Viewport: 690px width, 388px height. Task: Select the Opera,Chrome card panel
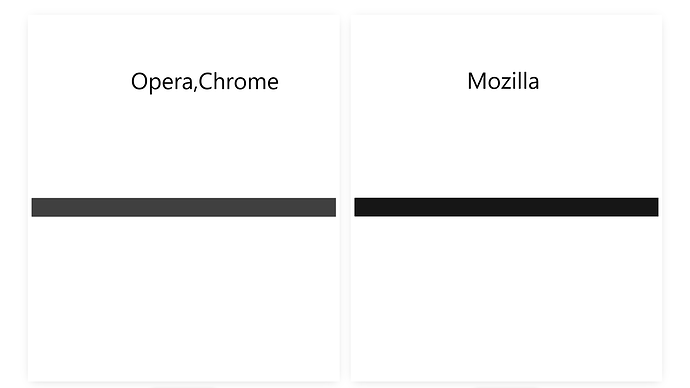pyautogui.click(x=184, y=198)
